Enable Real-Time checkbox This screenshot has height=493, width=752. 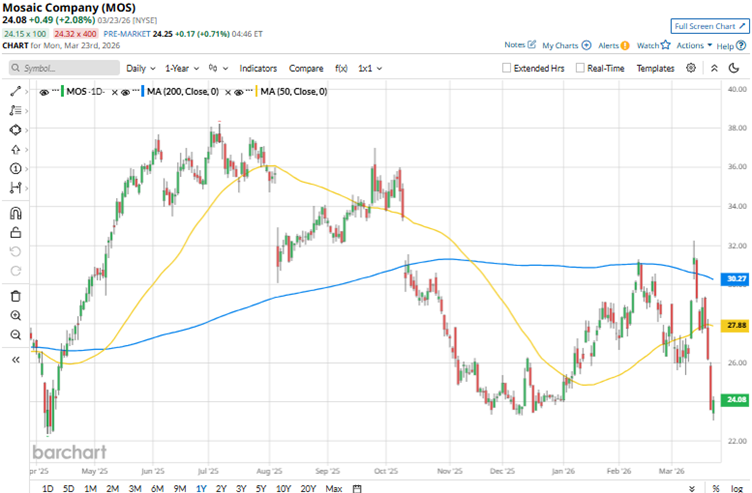579,68
